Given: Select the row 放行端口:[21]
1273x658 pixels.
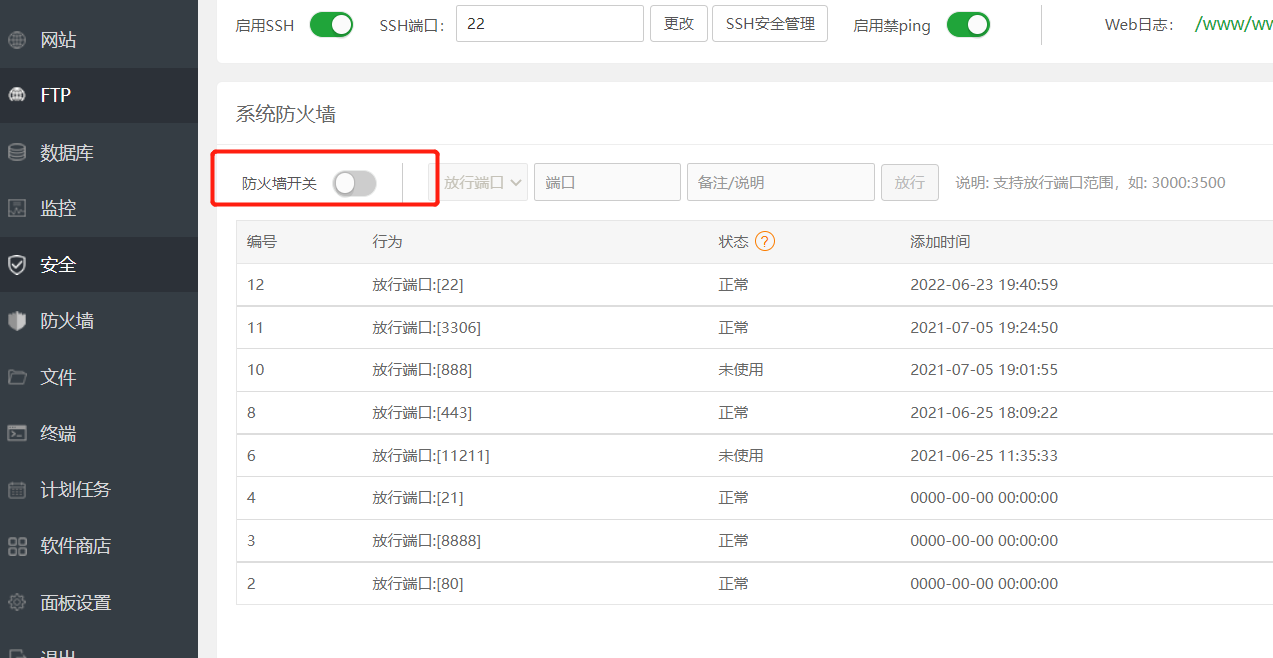Looking at the screenshot, I should tap(754, 498).
